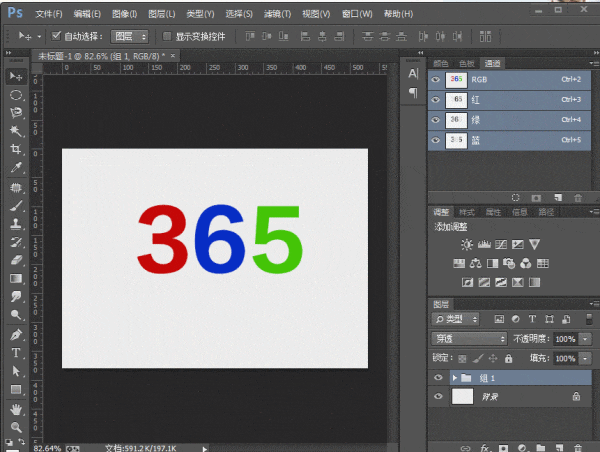Pick the Crop tool

(x=16, y=148)
